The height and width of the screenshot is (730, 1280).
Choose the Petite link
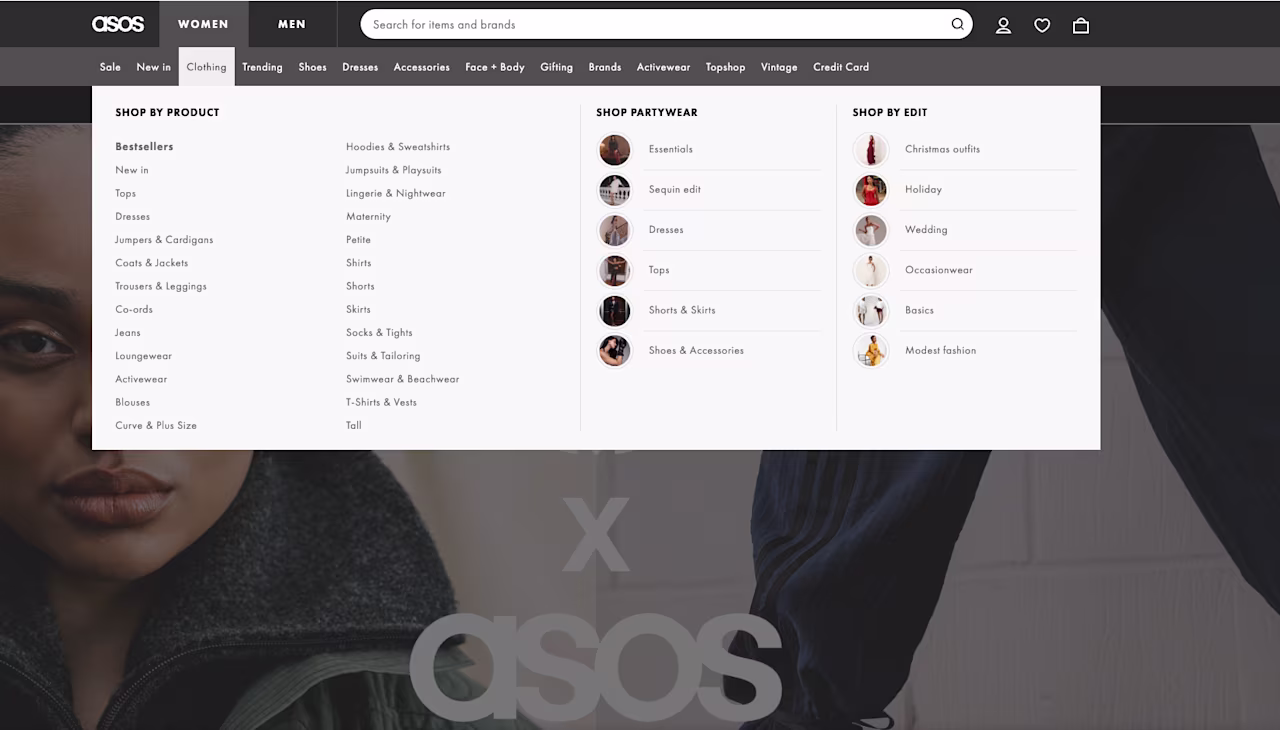[358, 240]
